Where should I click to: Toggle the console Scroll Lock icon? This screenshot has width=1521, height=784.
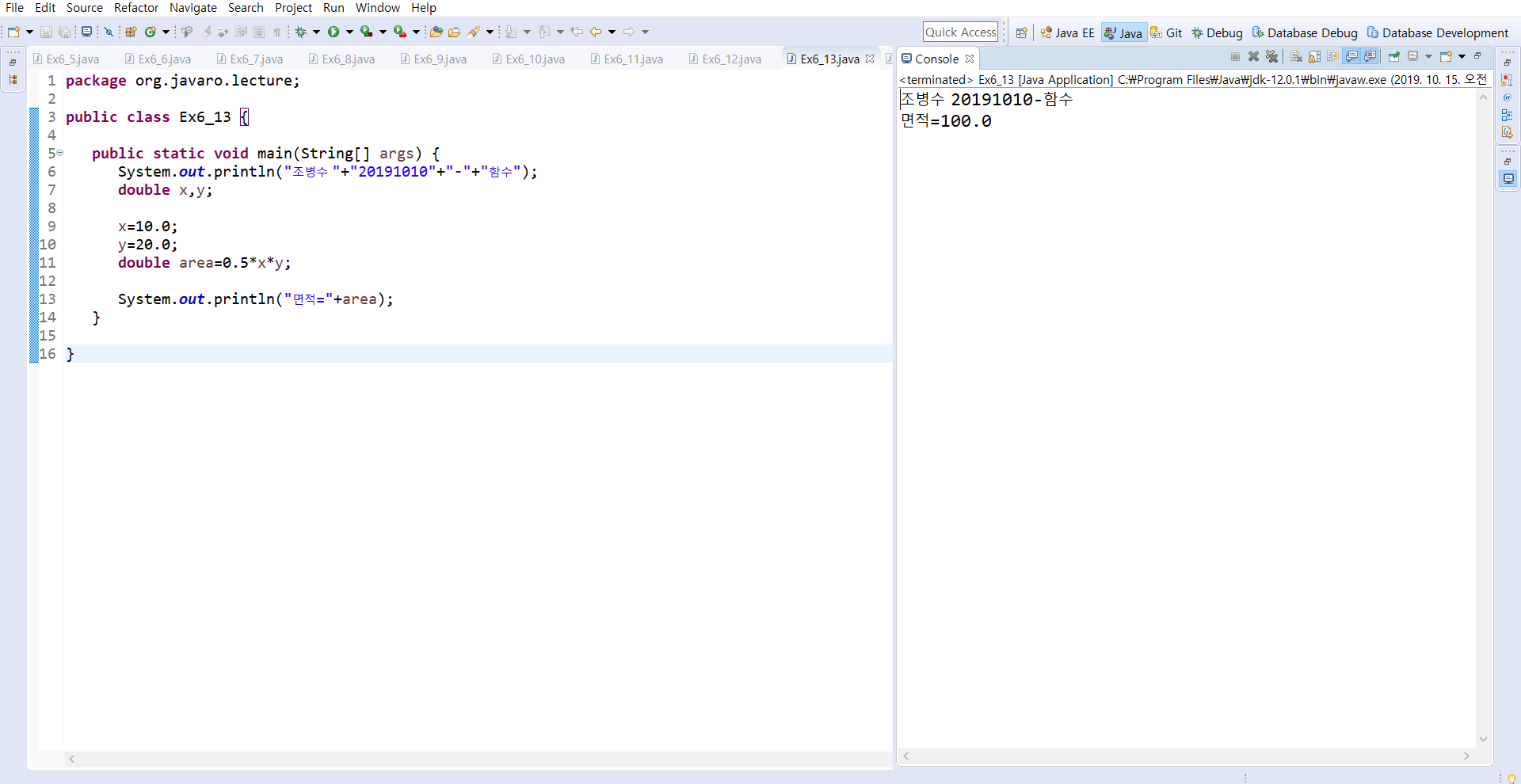point(1314,56)
